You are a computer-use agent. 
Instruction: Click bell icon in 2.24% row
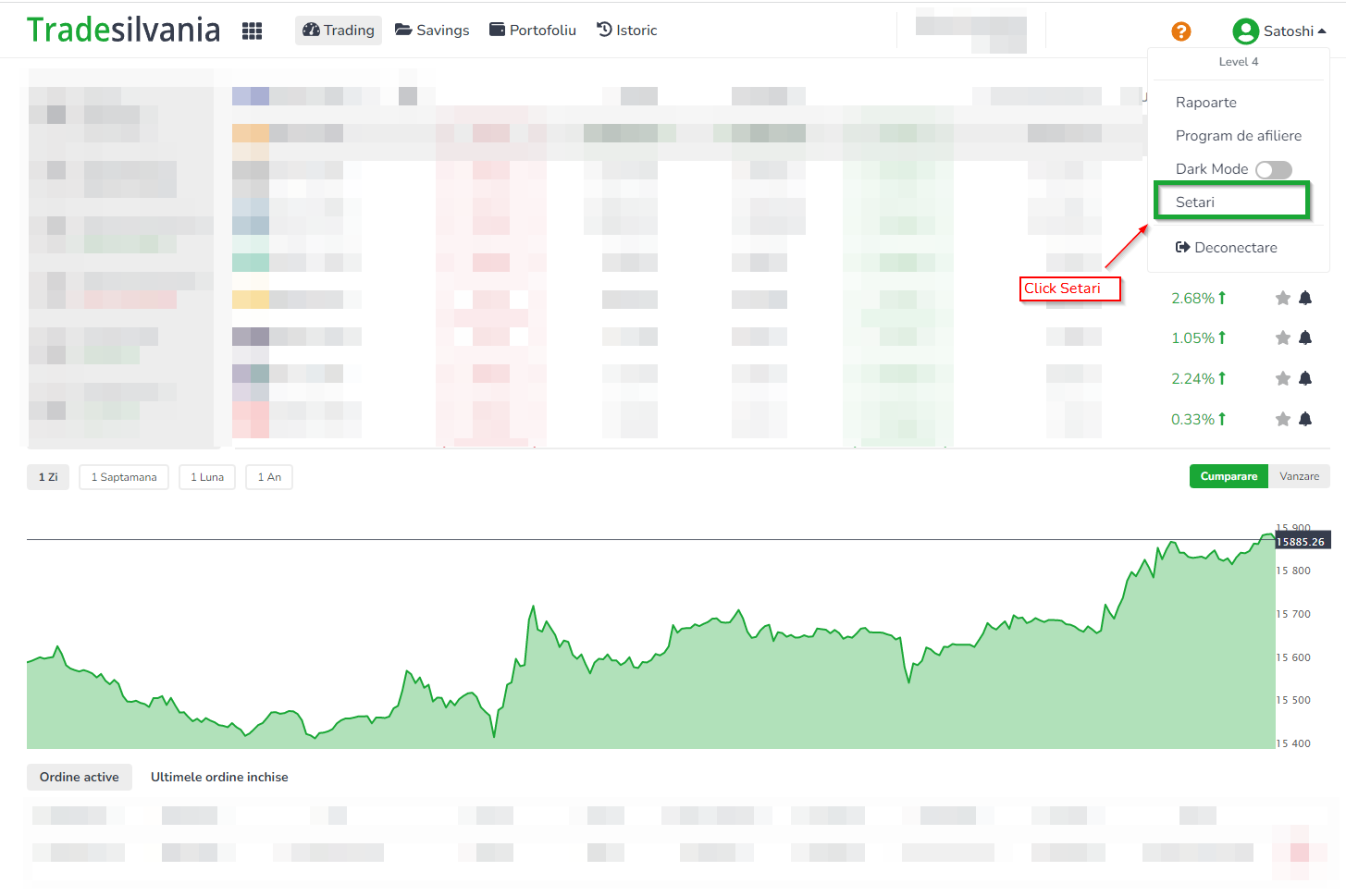point(1304,378)
